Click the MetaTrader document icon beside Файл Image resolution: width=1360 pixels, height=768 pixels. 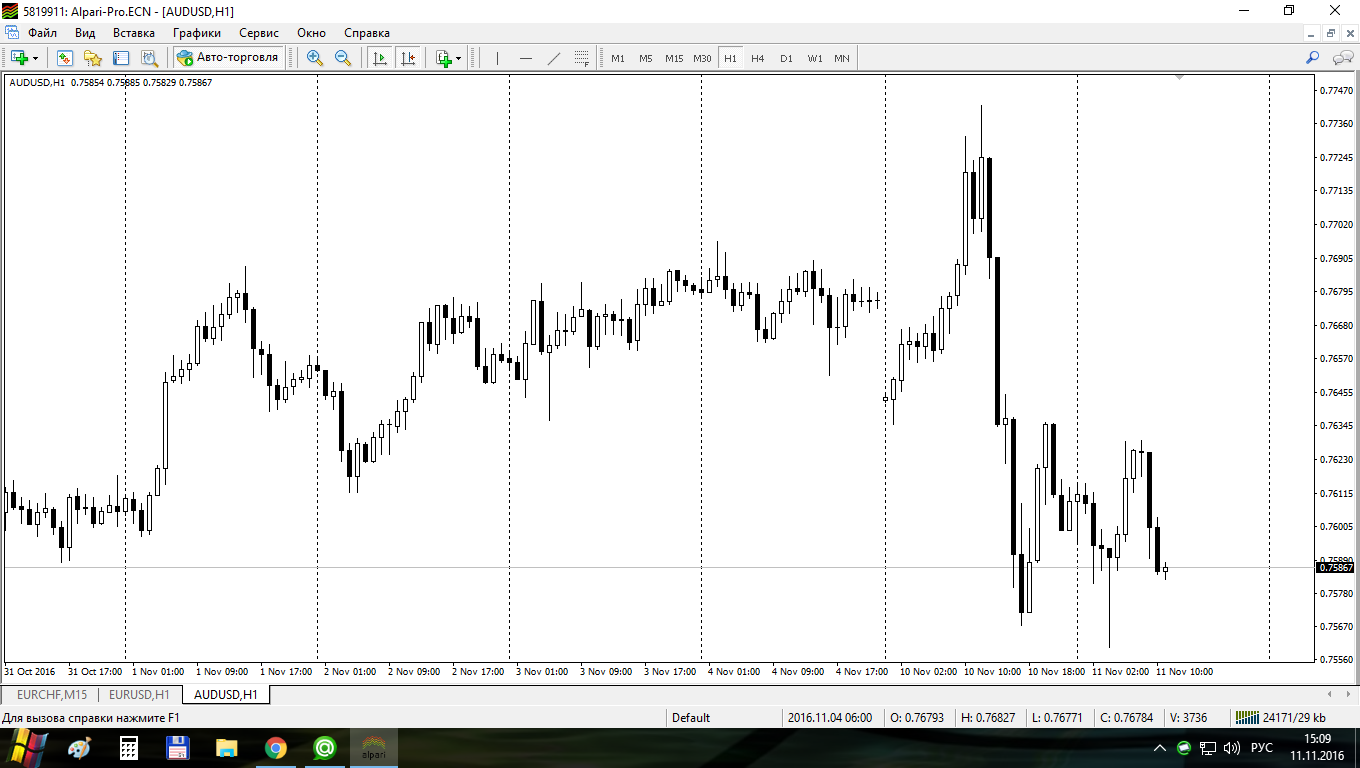pyautogui.click(x=12, y=33)
